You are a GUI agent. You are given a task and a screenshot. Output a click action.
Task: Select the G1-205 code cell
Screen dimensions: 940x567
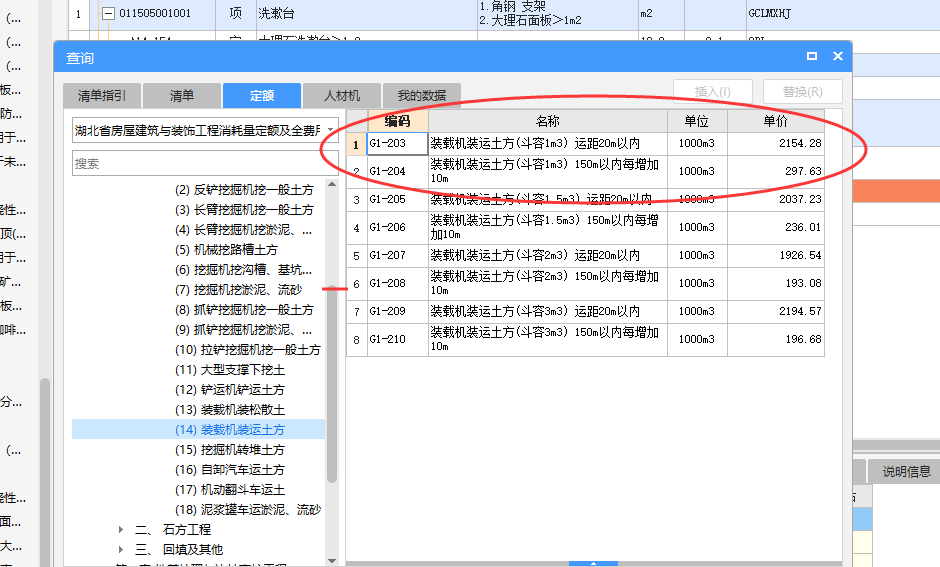[x=397, y=200]
